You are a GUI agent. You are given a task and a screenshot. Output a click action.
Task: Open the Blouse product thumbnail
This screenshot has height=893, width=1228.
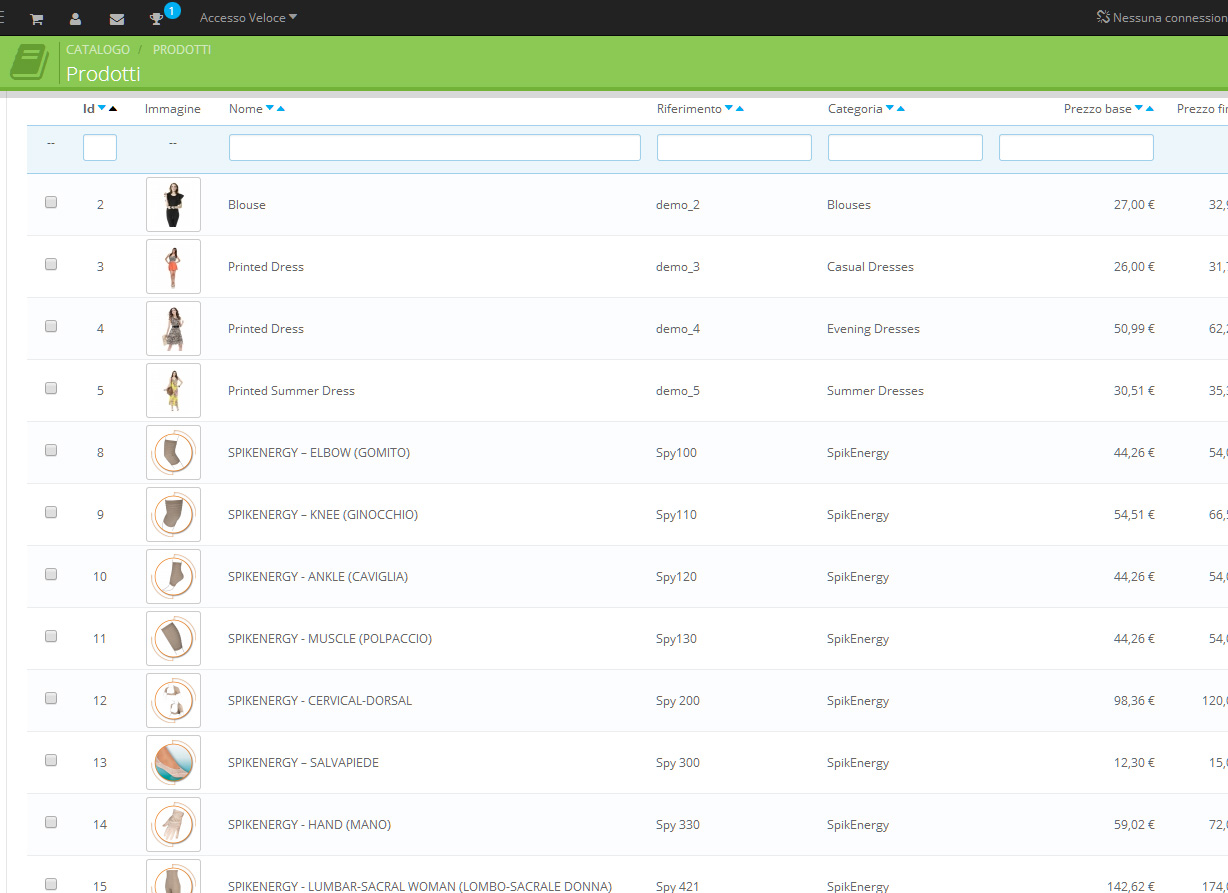173,204
